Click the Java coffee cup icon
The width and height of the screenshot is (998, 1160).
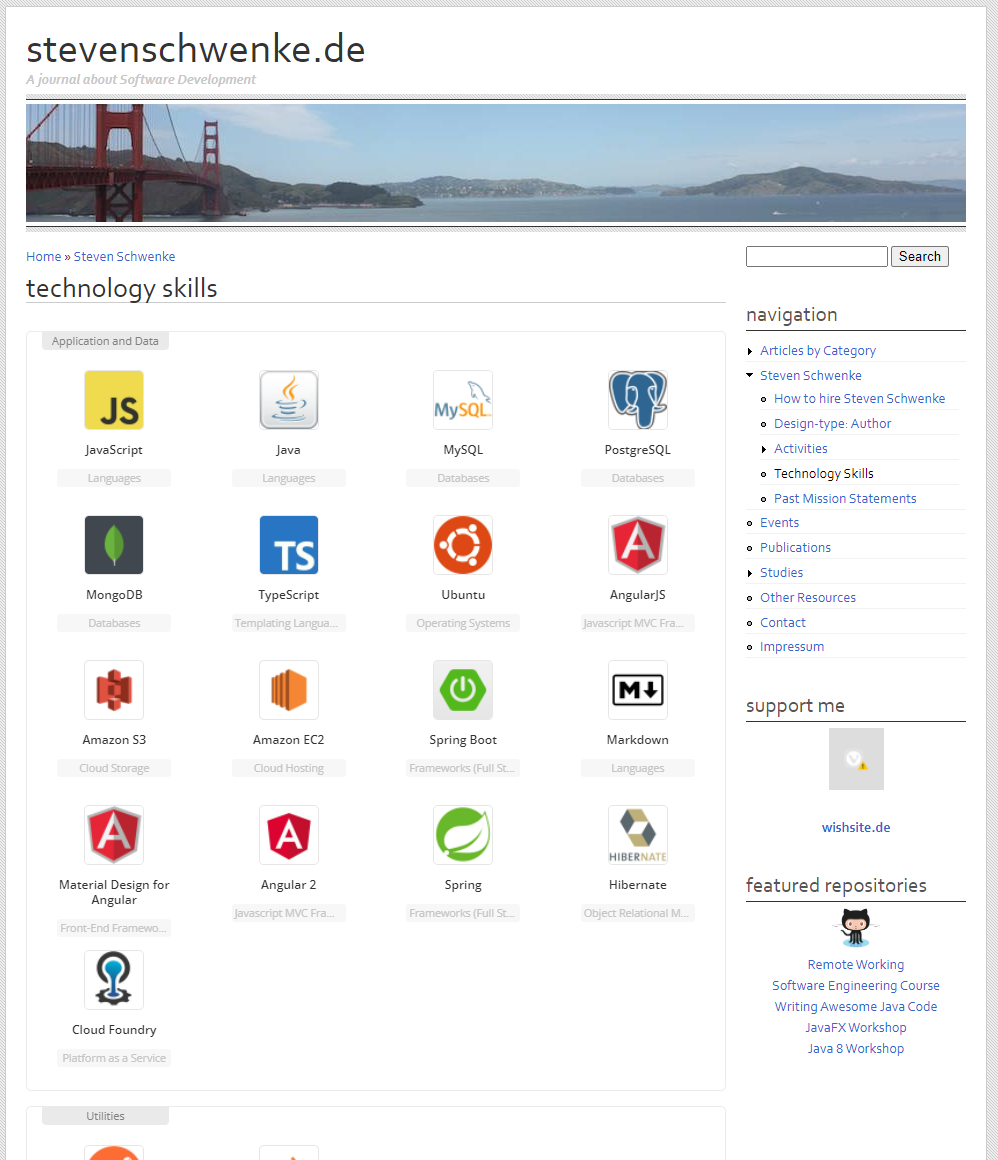click(289, 400)
